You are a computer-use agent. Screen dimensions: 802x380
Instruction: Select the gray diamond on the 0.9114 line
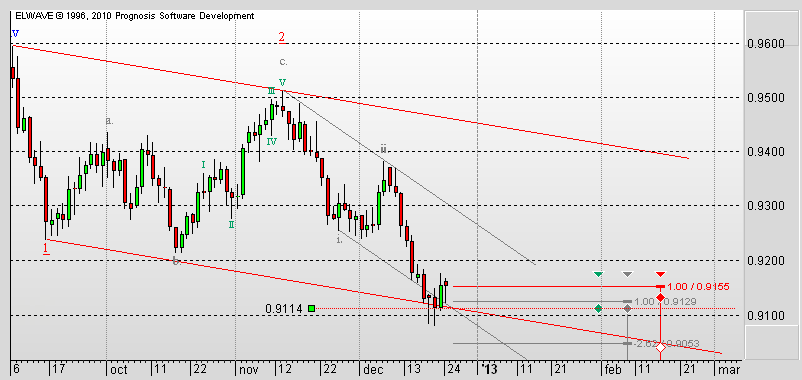click(628, 308)
